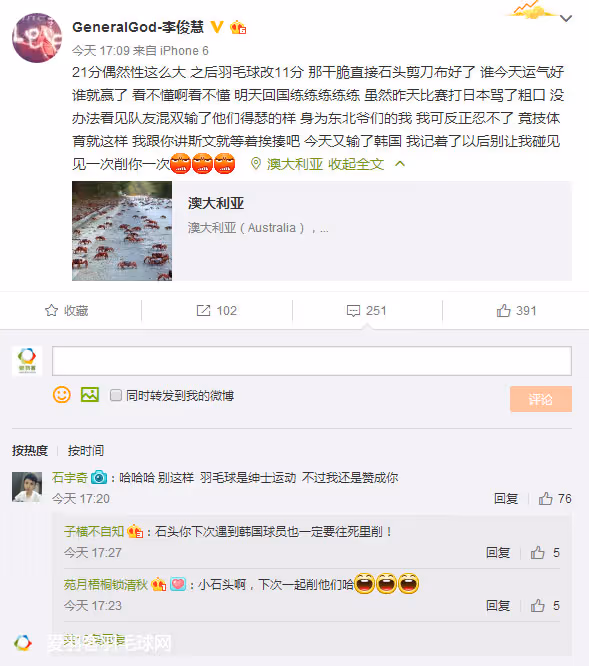This screenshot has width=589, height=666.
Task: Like the post with 391 likes
Action: click(516, 310)
